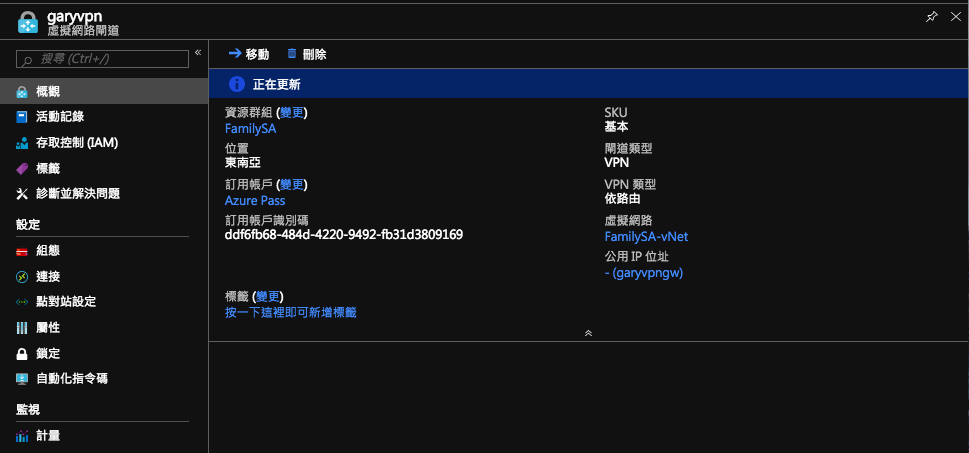969x453 pixels.
Task: Click 按一下這裡即可新增標籤 link
Action: [x=290, y=313]
